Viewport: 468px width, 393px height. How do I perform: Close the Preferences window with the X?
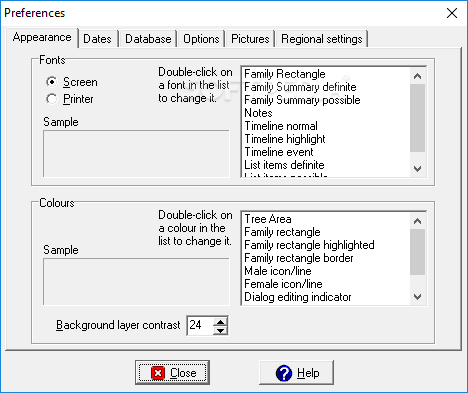tap(452, 13)
